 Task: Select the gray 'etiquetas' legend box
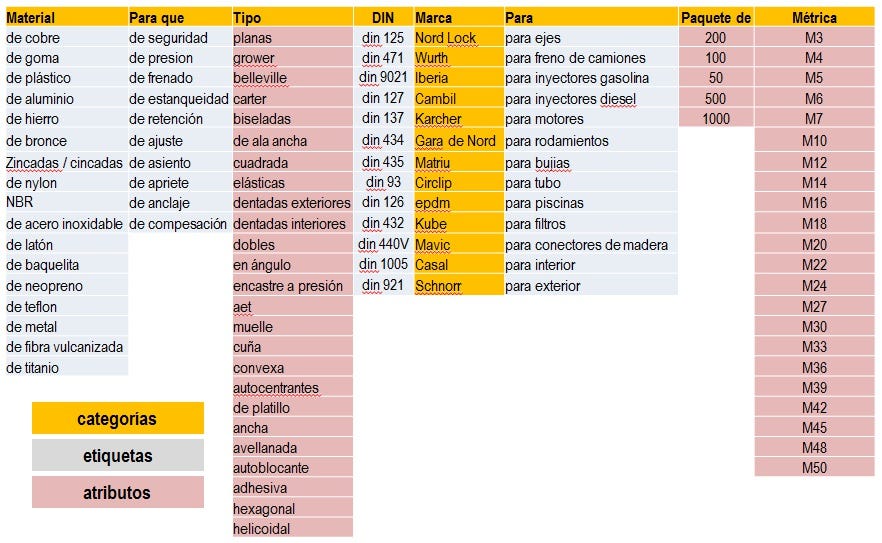pyautogui.click(x=118, y=455)
